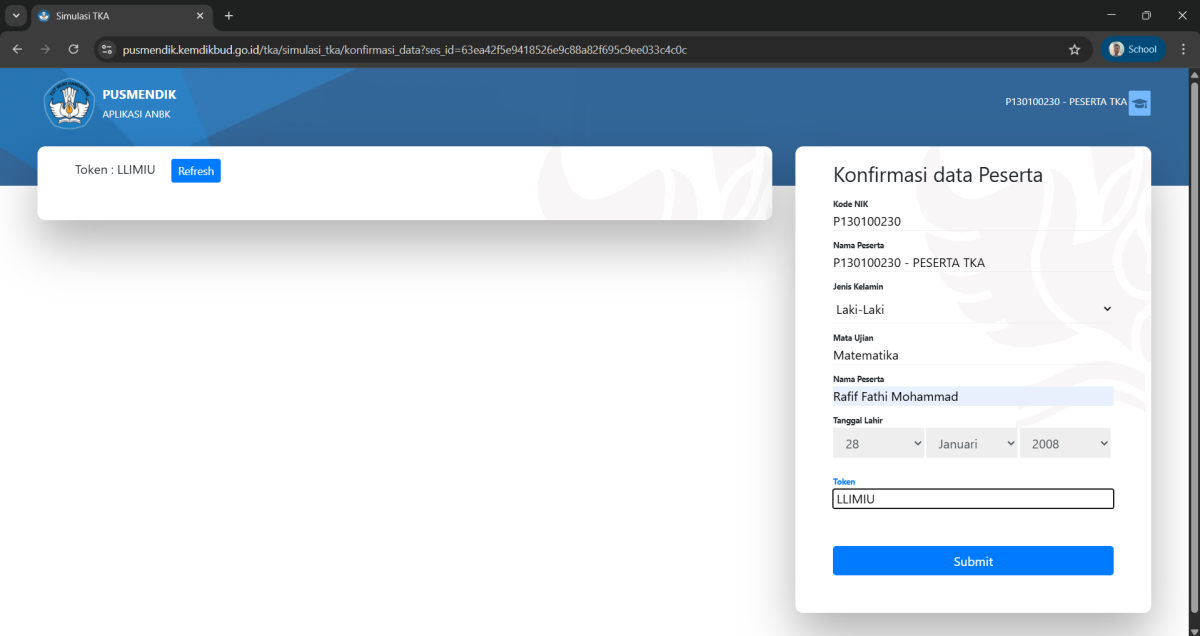Close the Simulasi TKA tab
The image size is (1200, 636).
[x=200, y=16]
